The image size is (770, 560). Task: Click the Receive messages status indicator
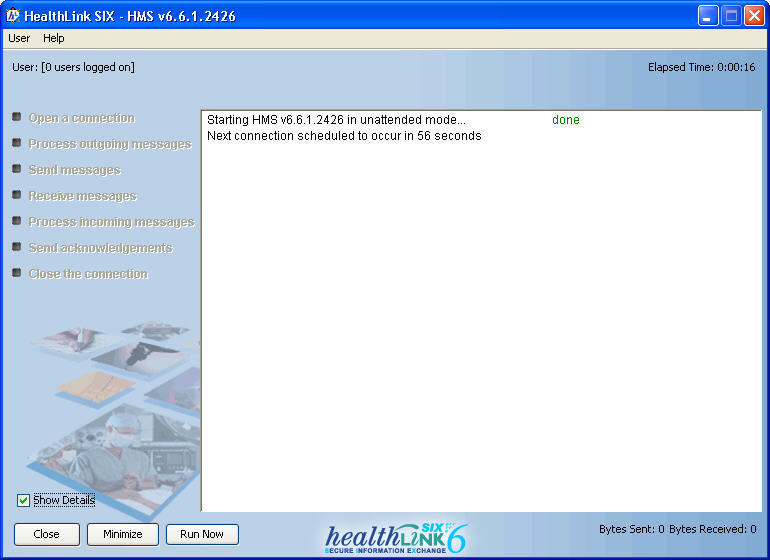point(17,195)
